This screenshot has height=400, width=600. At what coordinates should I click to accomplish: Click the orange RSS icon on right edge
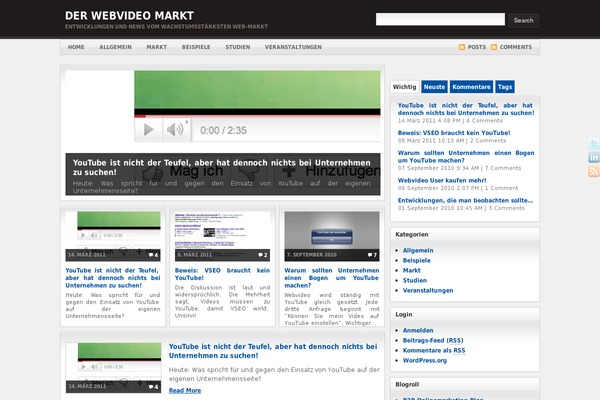594,171
